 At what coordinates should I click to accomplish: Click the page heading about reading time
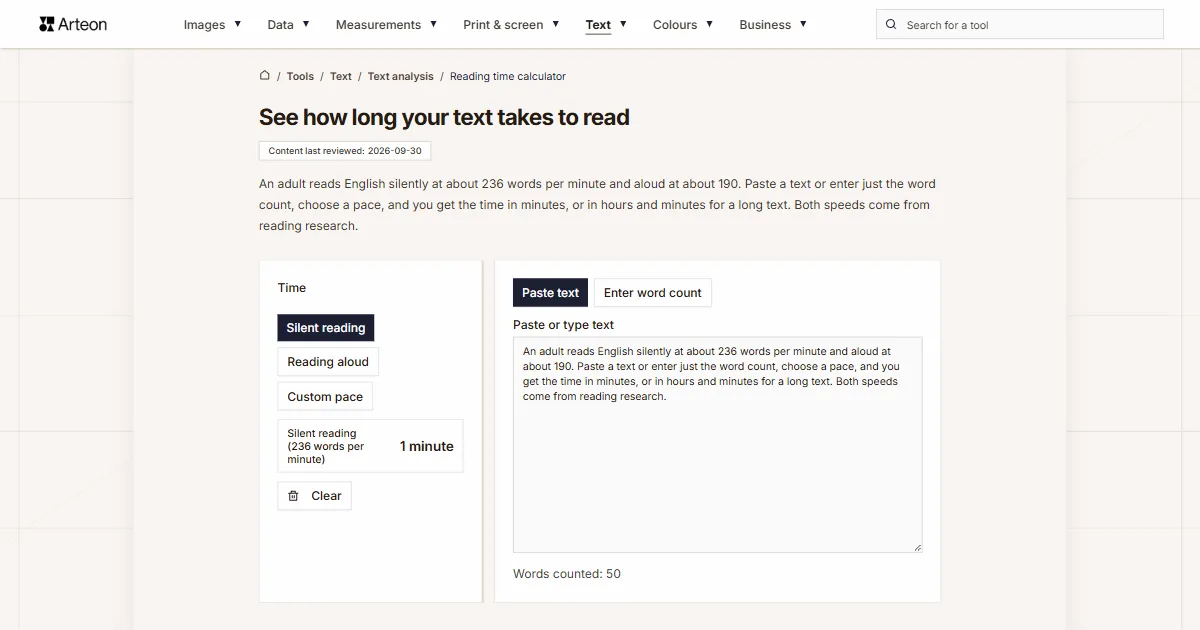pyautogui.click(x=444, y=117)
